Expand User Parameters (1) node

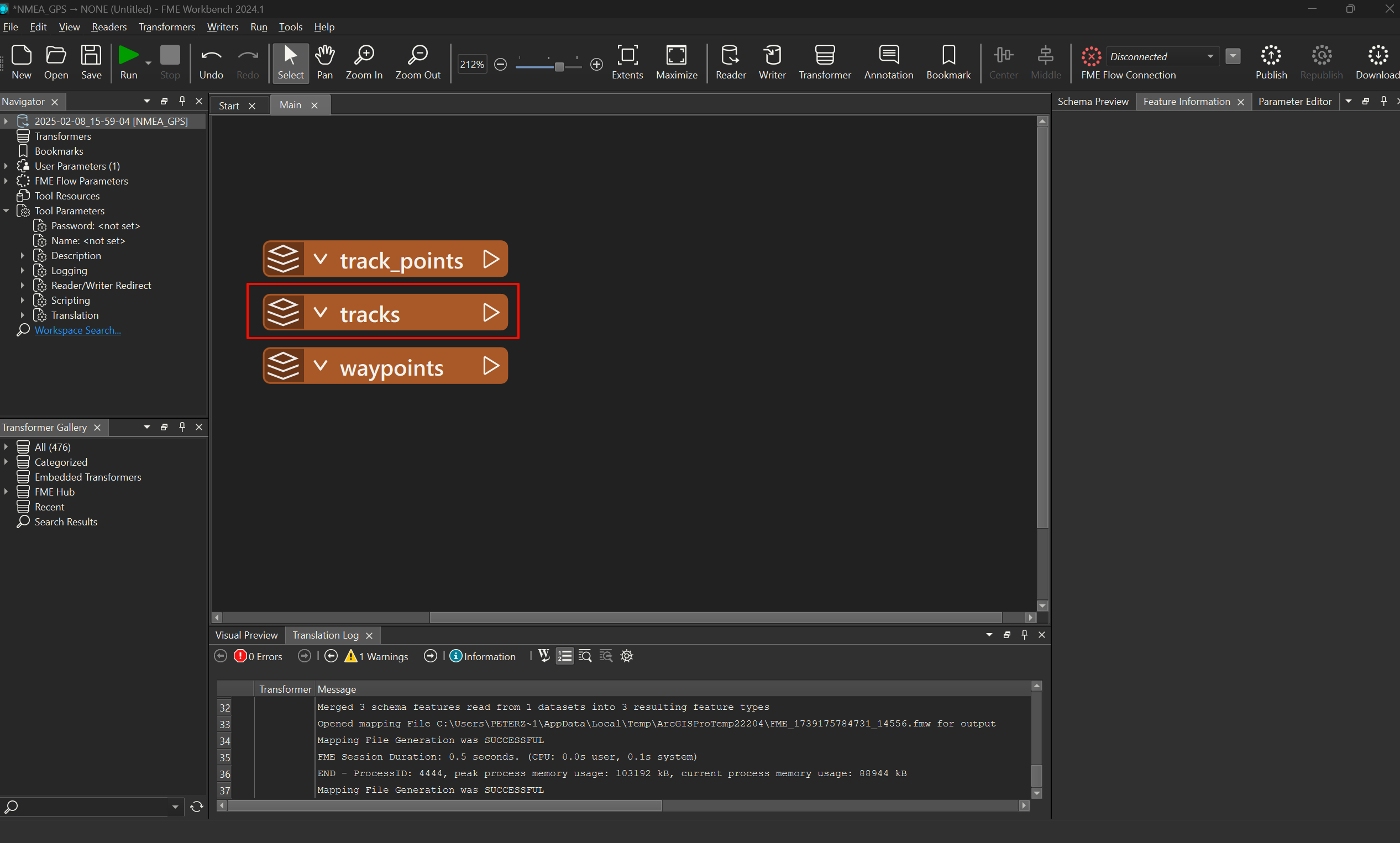(x=6, y=166)
